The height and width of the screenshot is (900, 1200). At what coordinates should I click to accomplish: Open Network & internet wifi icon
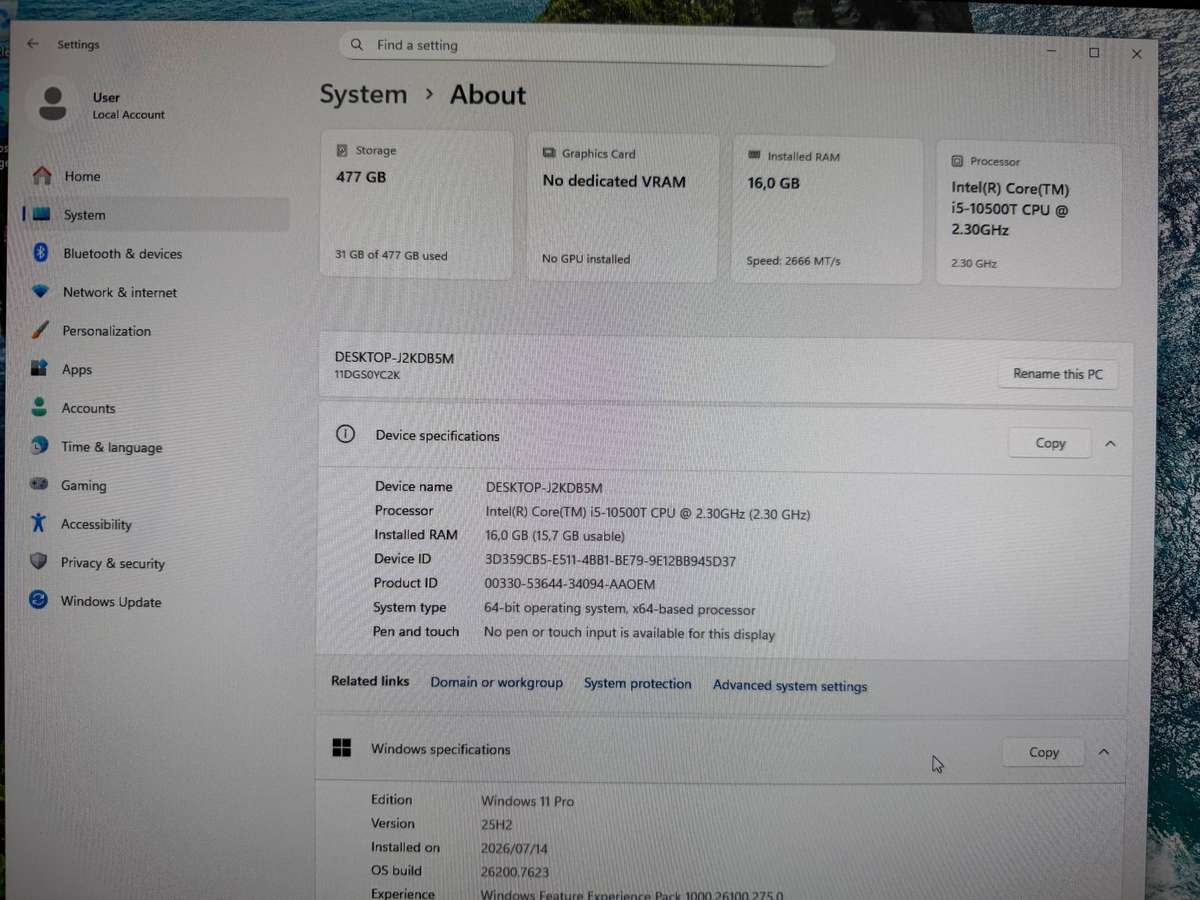[41, 292]
